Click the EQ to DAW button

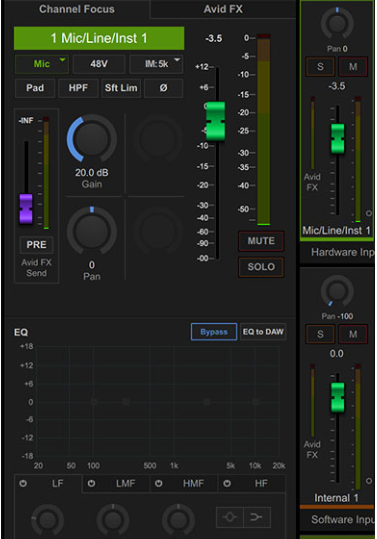pyautogui.click(x=263, y=332)
